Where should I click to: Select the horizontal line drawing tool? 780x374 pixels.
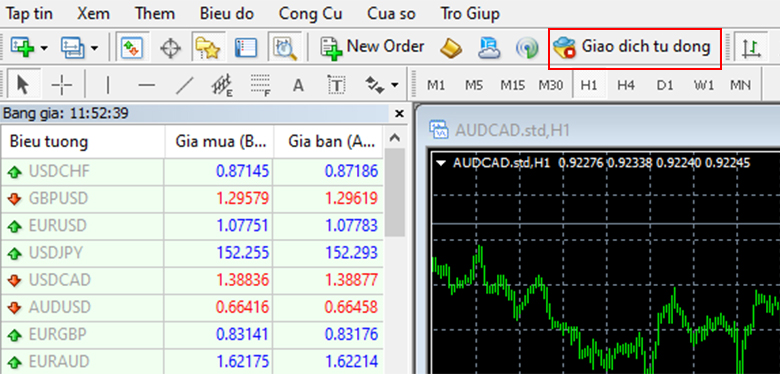click(x=147, y=86)
